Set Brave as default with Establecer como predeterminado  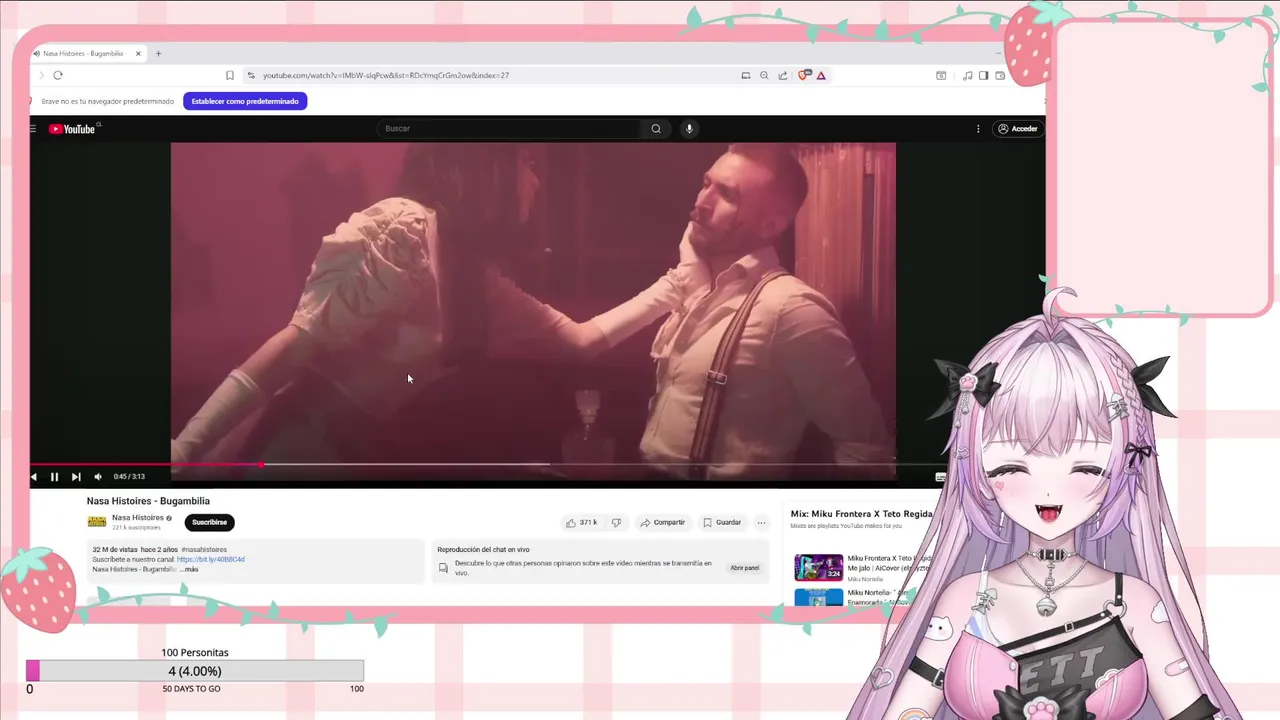click(245, 101)
